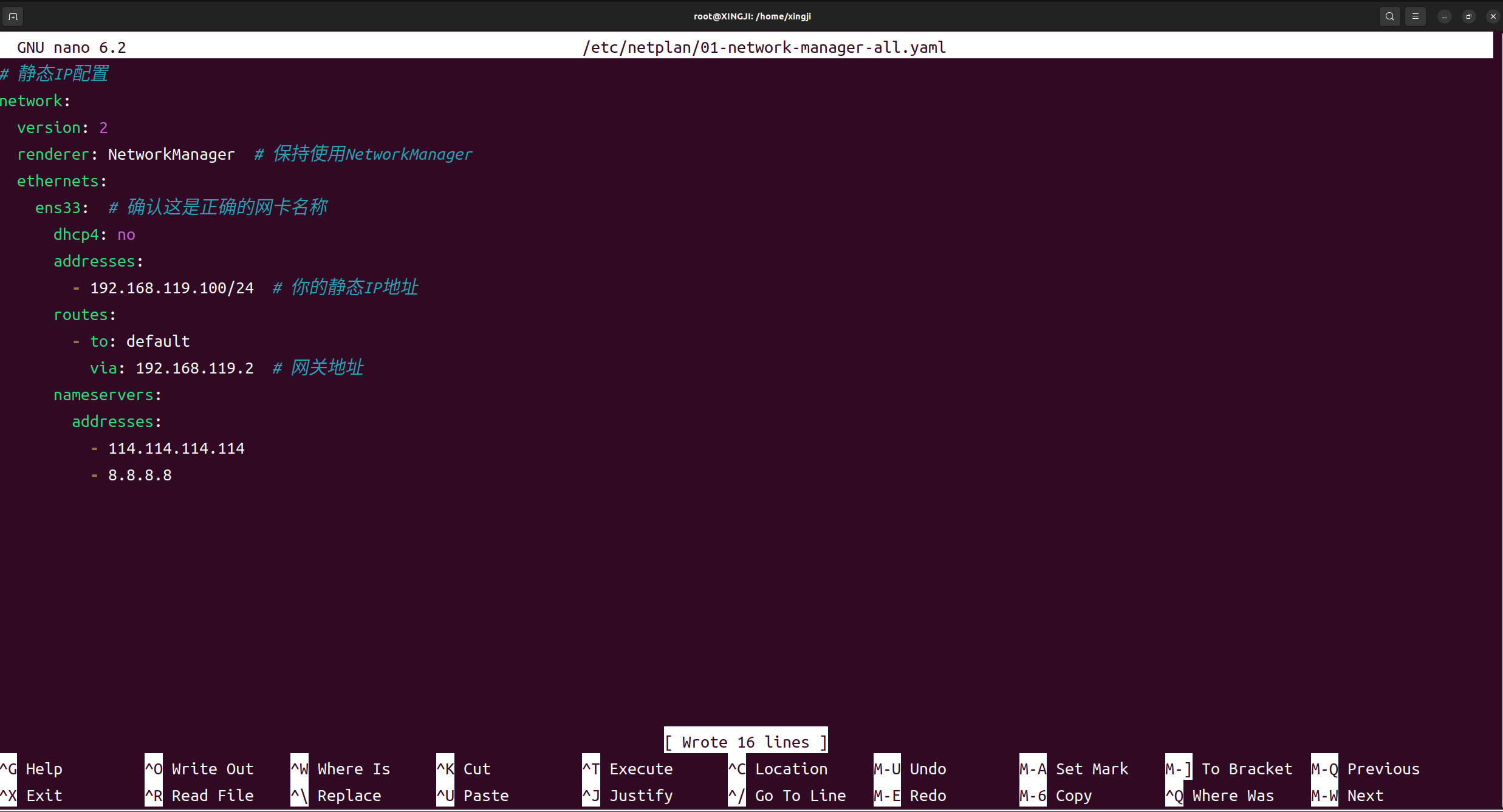This screenshot has height=812, width=1503.
Task: Click the new tab icon in titlebar
Action: click(x=13, y=16)
